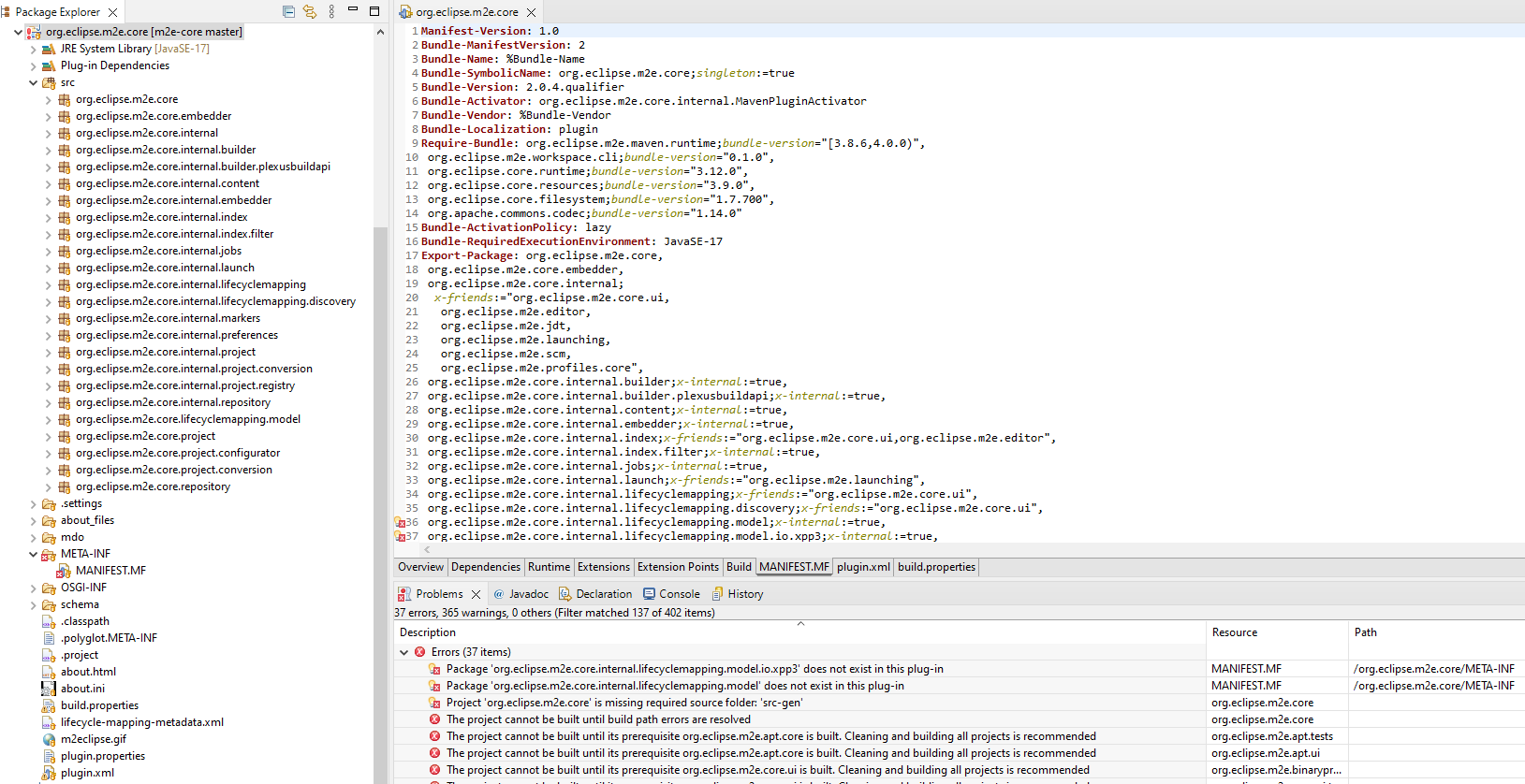Expand the OSGI-INF folder
The width and height of the screenshot is (1525, 784).
(34, 588)
